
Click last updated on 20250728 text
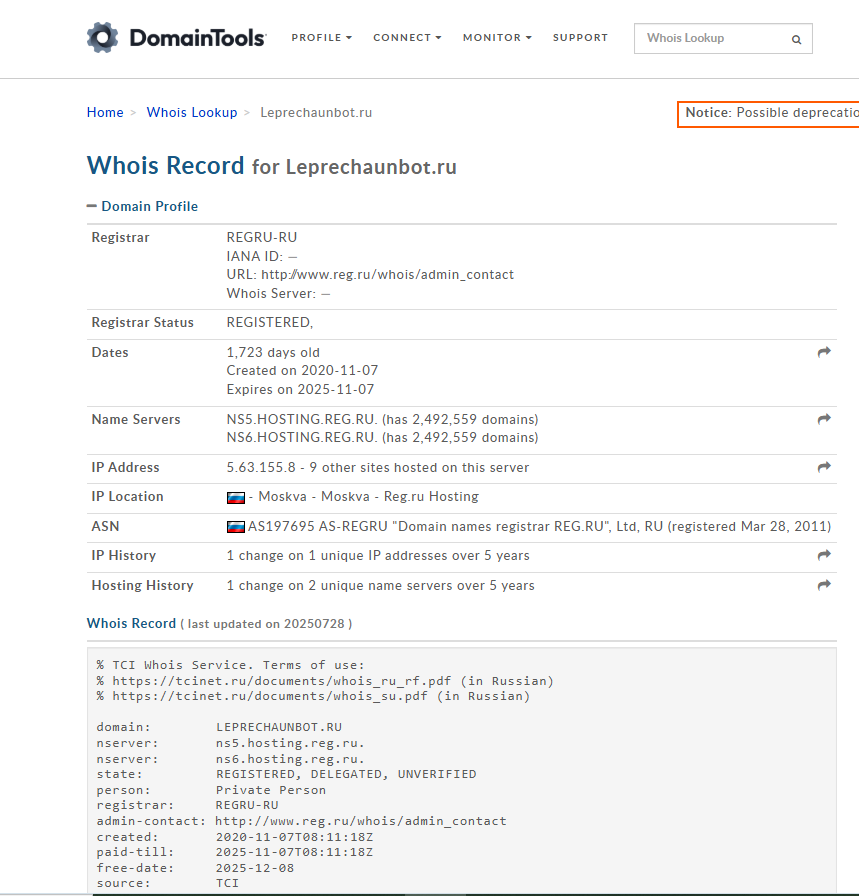pos(266,624)
